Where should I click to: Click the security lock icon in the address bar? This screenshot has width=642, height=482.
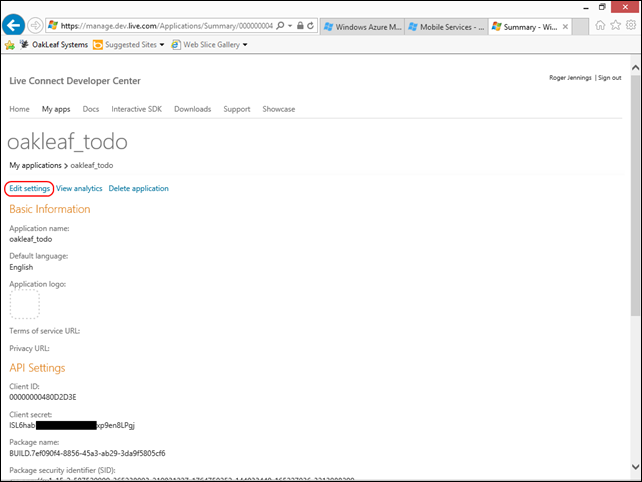click(x=300, y=26)
